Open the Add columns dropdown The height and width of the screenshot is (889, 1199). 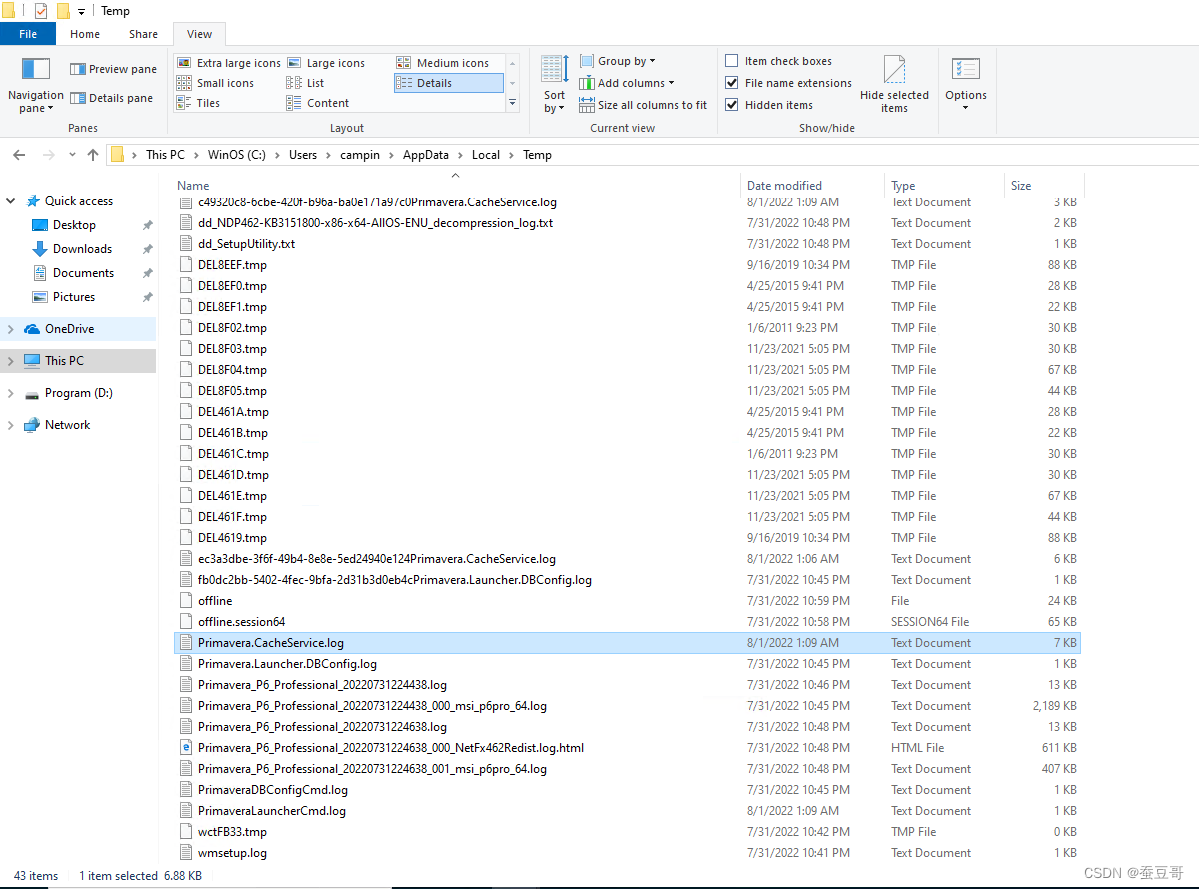pos(627,83)
